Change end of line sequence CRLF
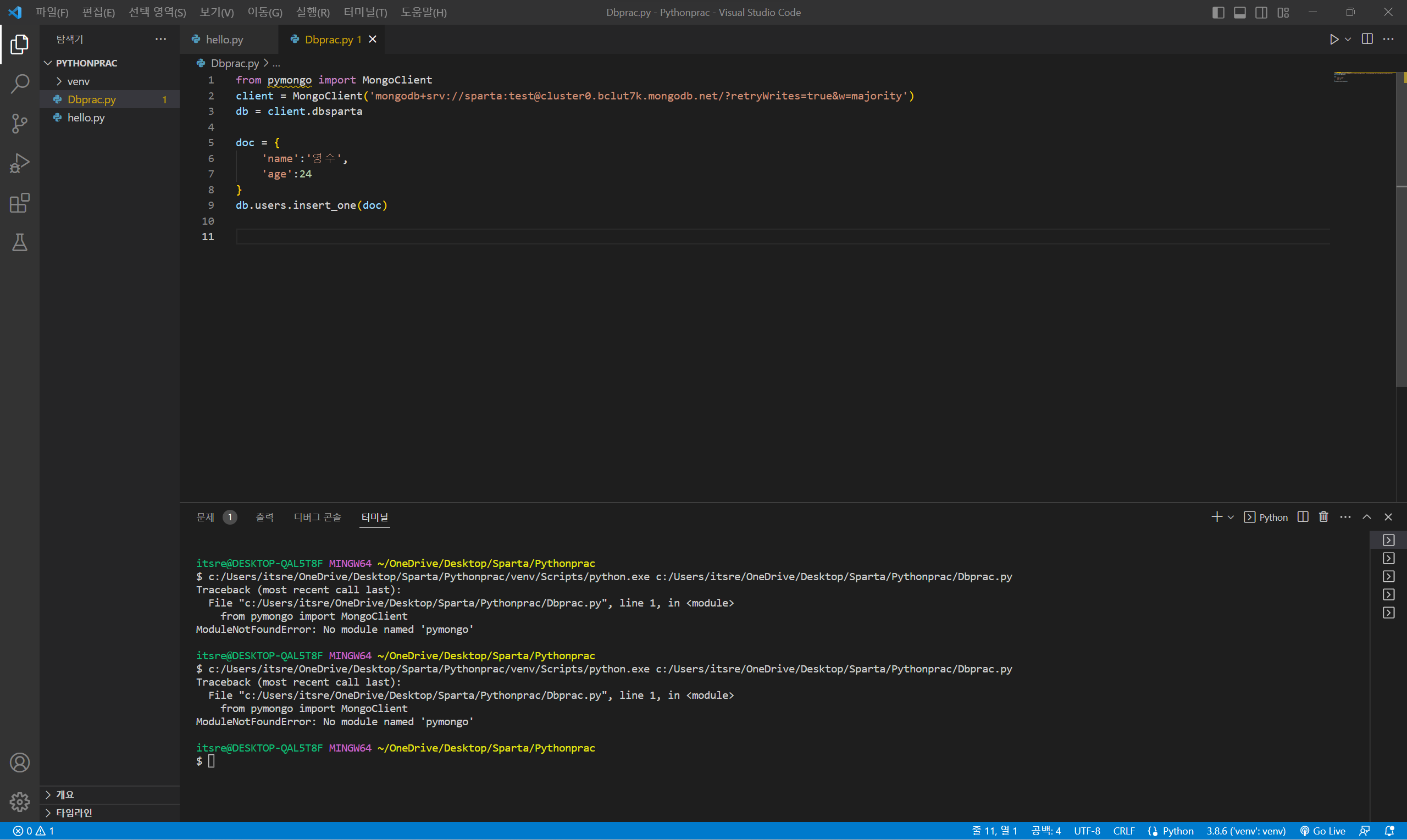Image resolution: width=1407 pixels, height=840 pixels. [x=1124, y=831]
